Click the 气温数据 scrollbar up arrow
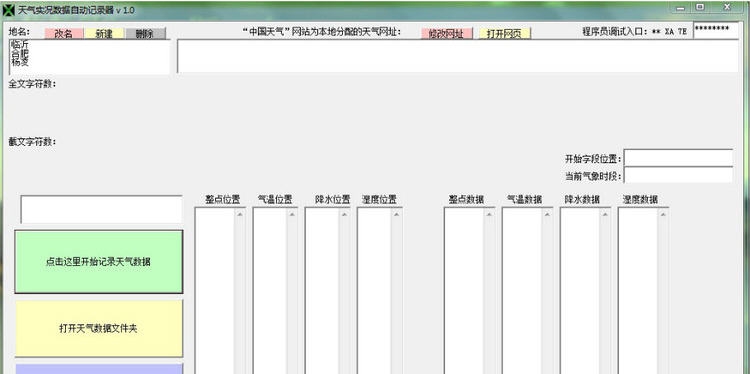 click(x=547, y=214)
